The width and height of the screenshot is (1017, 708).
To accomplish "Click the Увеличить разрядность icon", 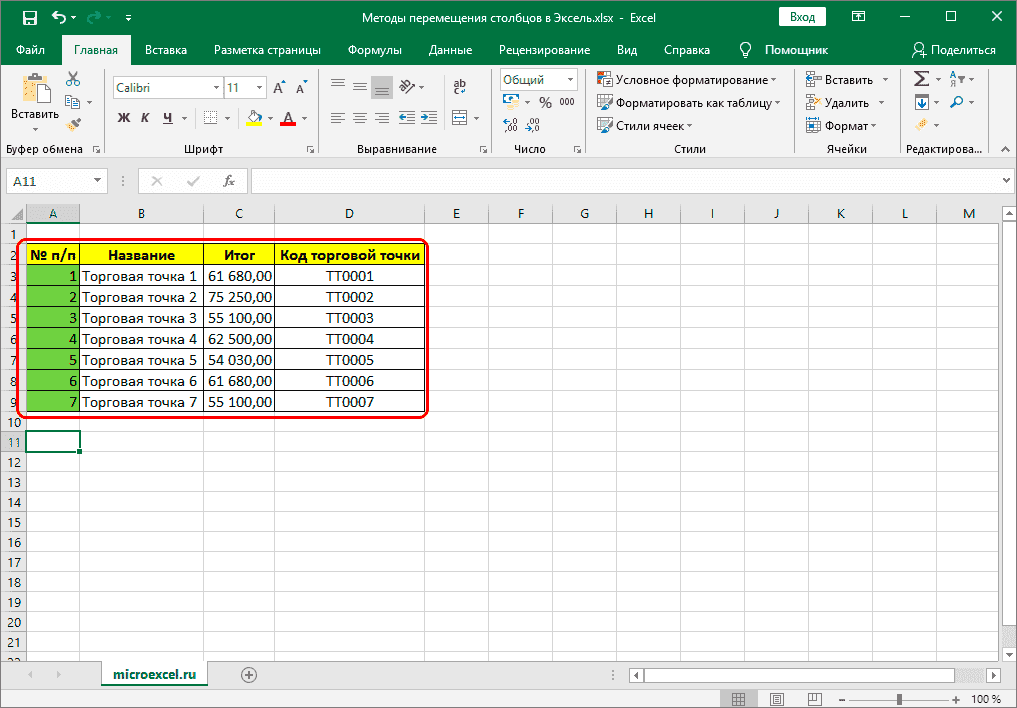I will pyautogui.click(x=510, y=124).
